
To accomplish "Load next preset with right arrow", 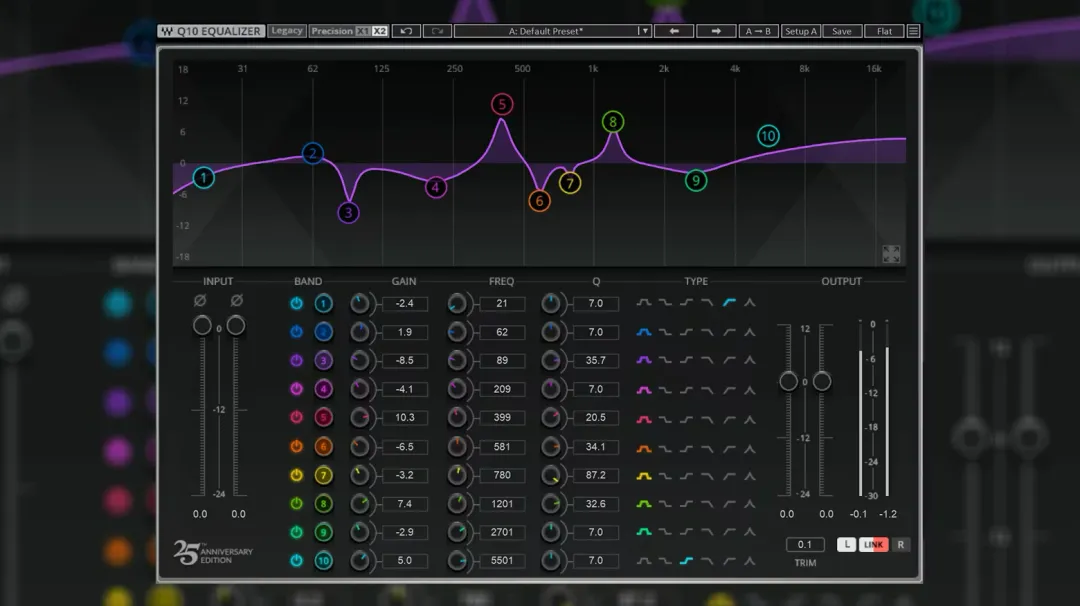I will [716, 31].
